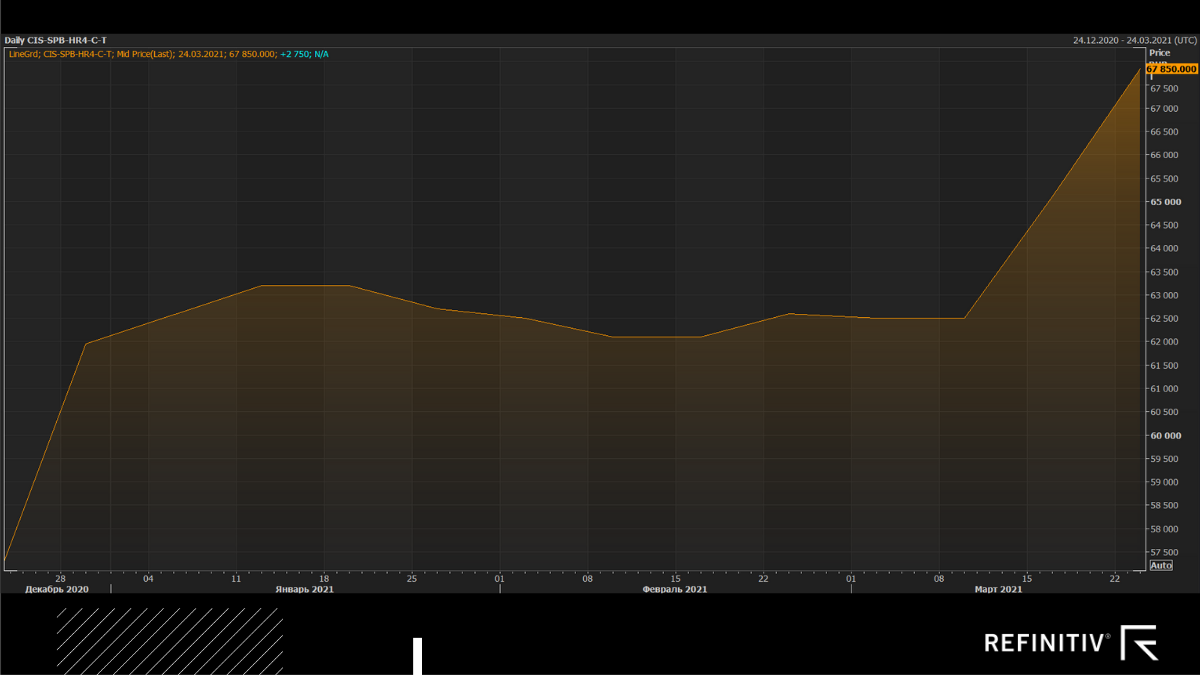Click the 63 500 price axis label

1162,272
